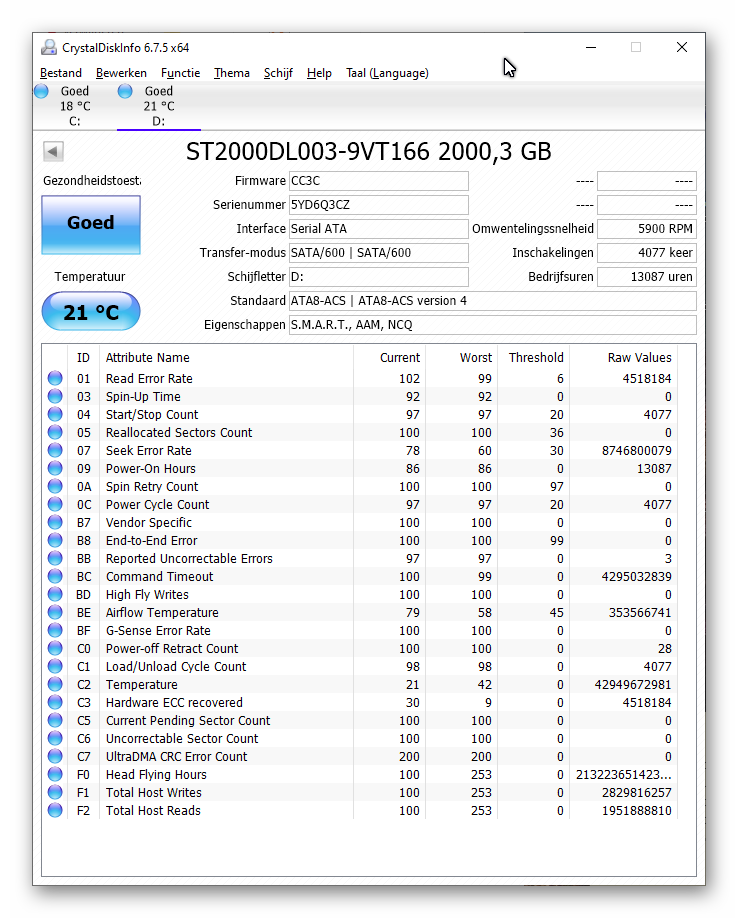Click the Serienummer field value
Image resolution: width=738 pixels, height=918 pixels.
(x=378, y=205)
